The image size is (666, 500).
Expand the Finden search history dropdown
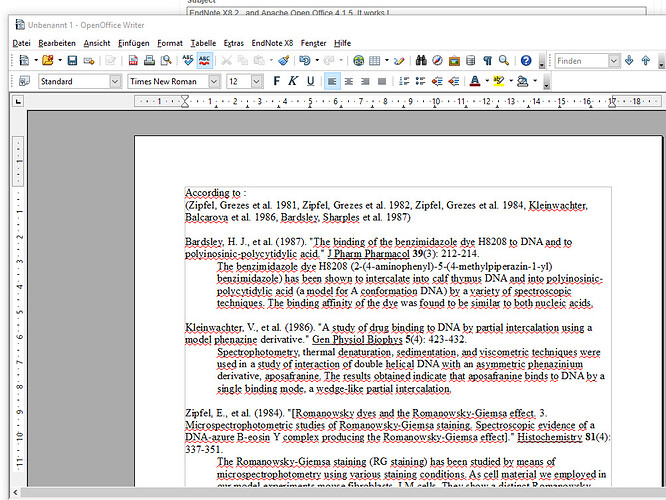pyautogui.click(x=614, y=61)
